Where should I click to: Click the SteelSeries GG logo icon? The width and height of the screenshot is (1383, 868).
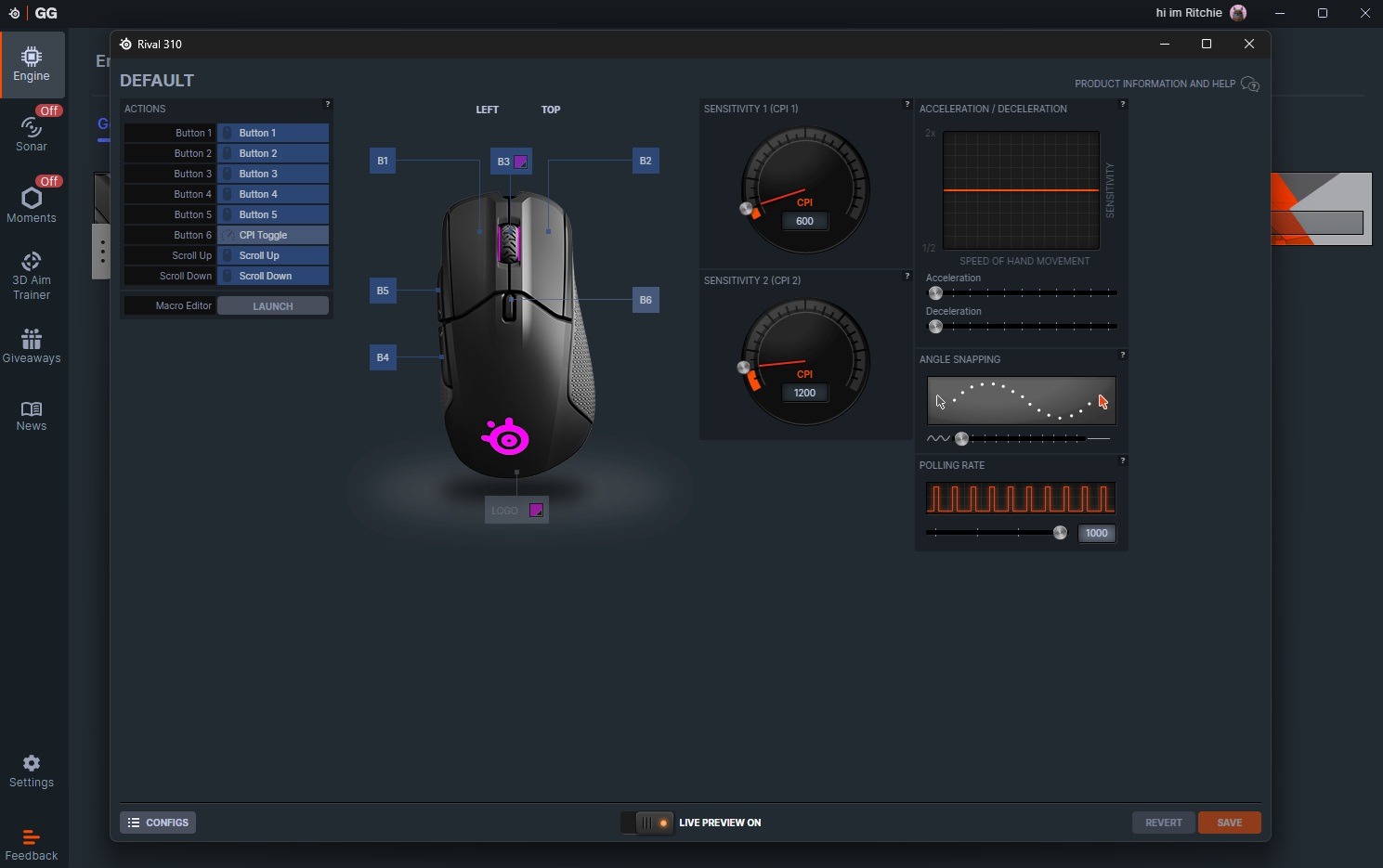point(14,13)
